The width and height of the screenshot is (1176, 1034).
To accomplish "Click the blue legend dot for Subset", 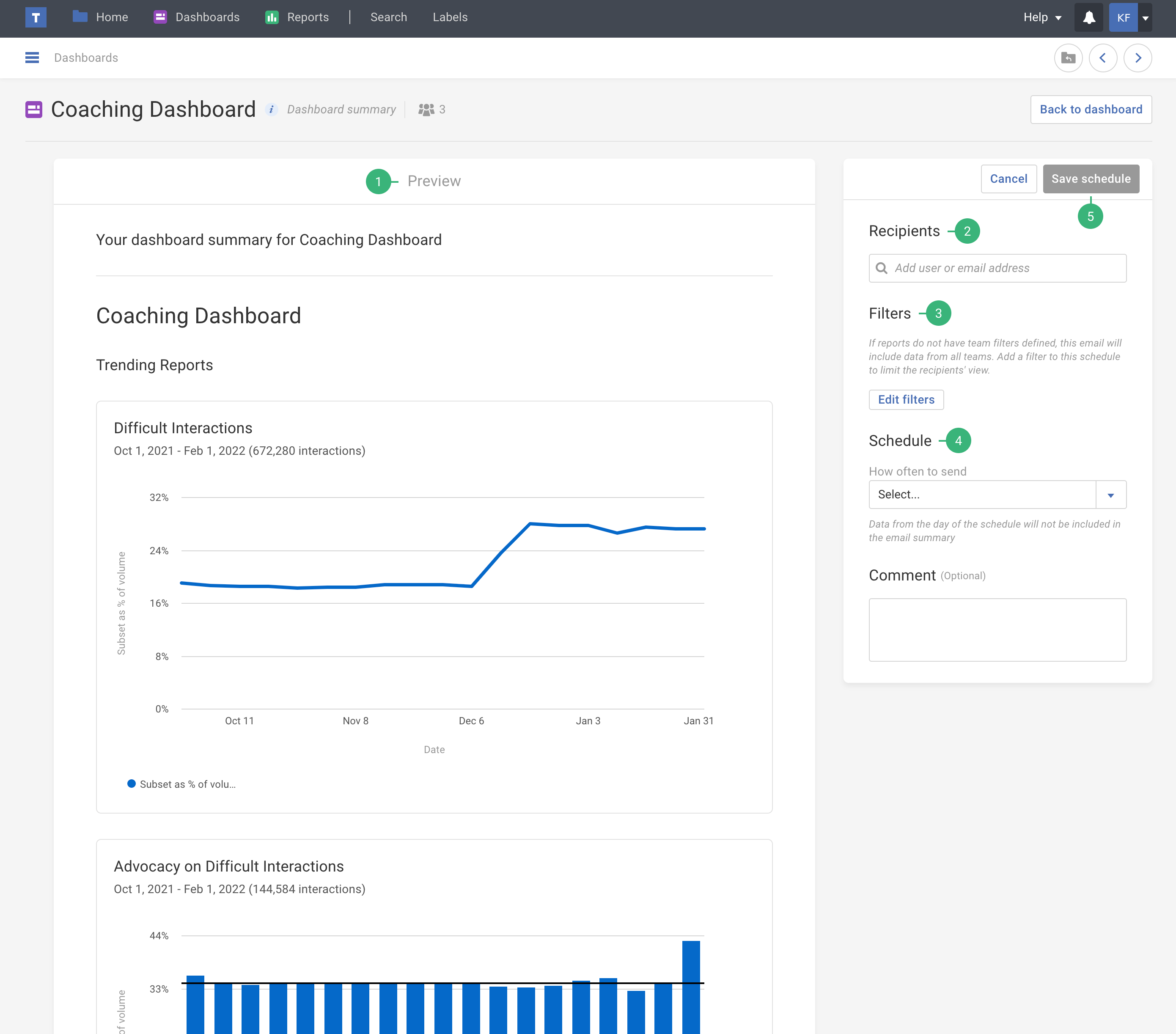I will point(132,784).
